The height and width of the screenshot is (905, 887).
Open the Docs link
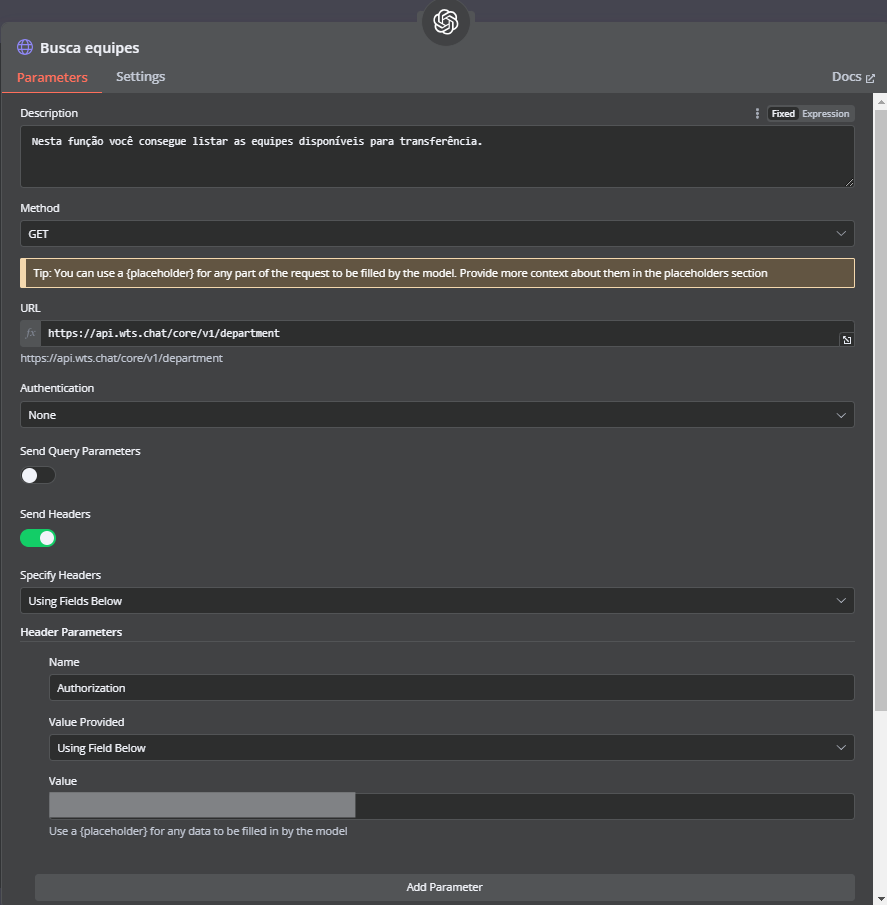(846, 76)
